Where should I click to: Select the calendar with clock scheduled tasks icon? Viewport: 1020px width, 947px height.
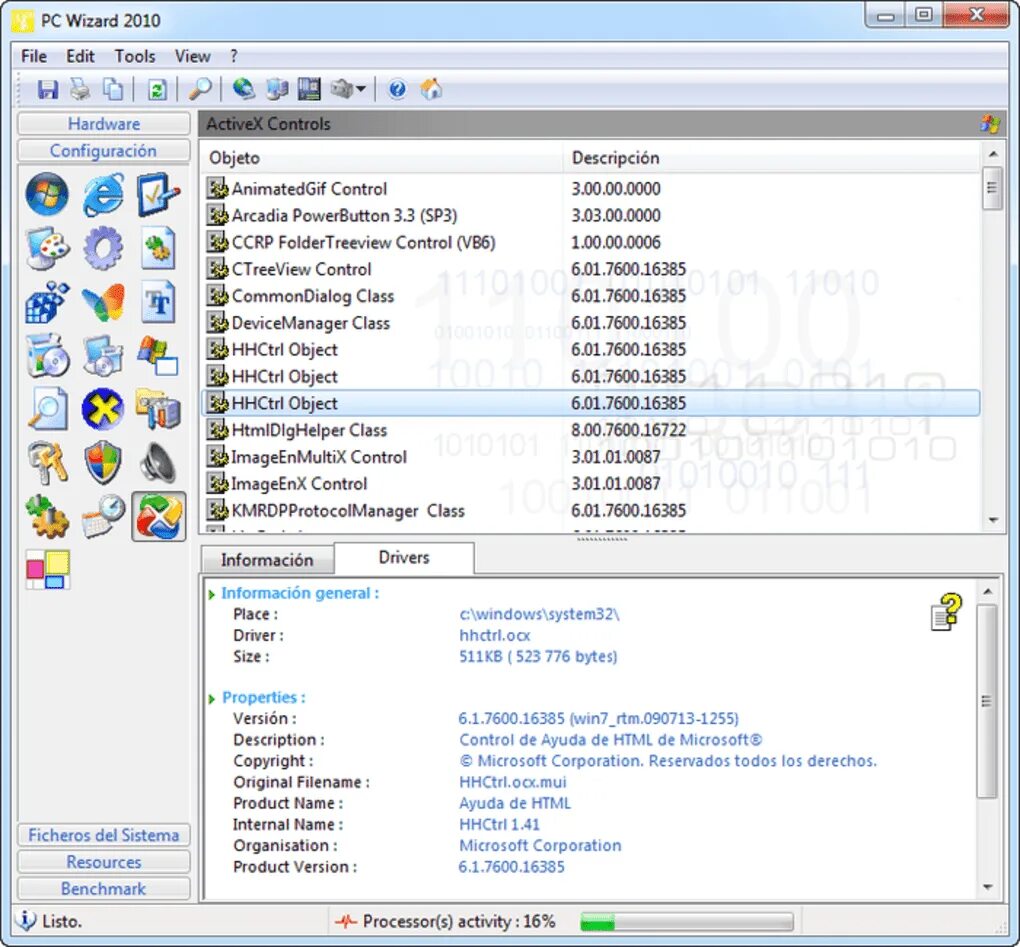tap(103, 516)
